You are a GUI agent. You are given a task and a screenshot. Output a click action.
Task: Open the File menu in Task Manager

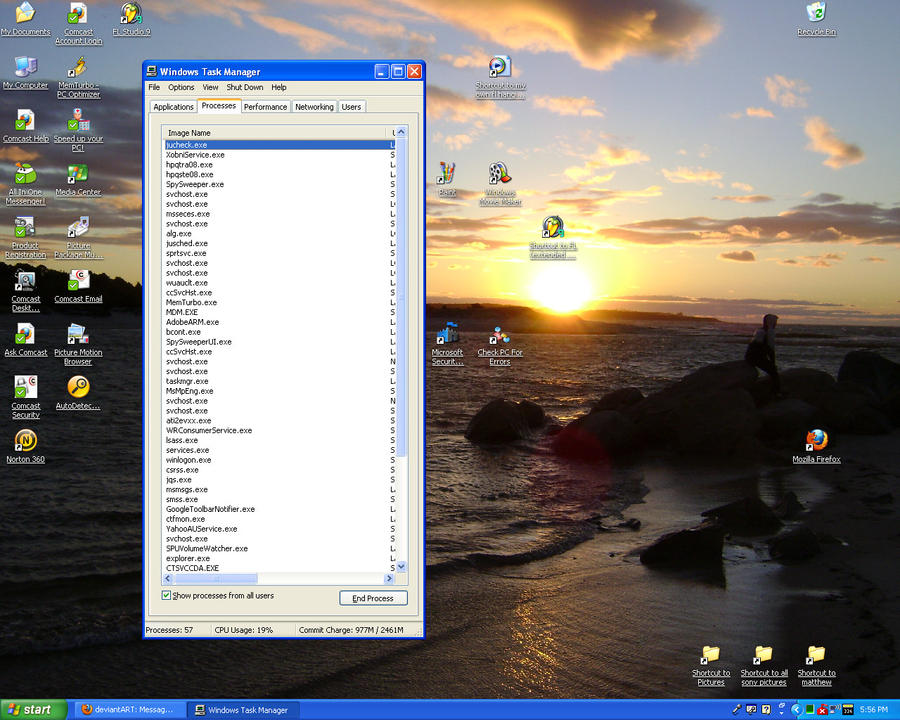(x=154, y=87)
